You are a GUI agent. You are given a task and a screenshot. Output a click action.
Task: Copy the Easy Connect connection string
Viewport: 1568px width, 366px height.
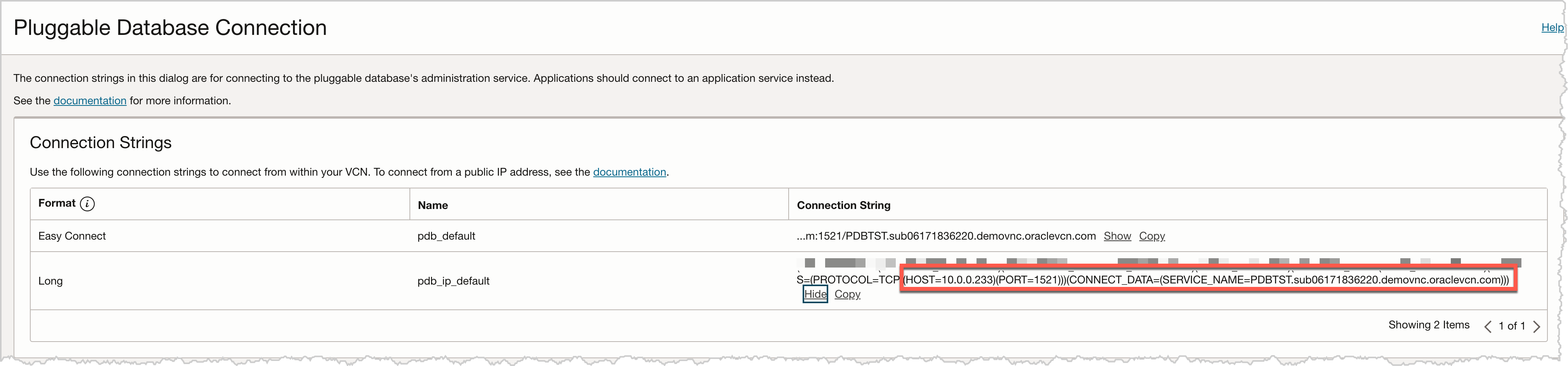1152,236
